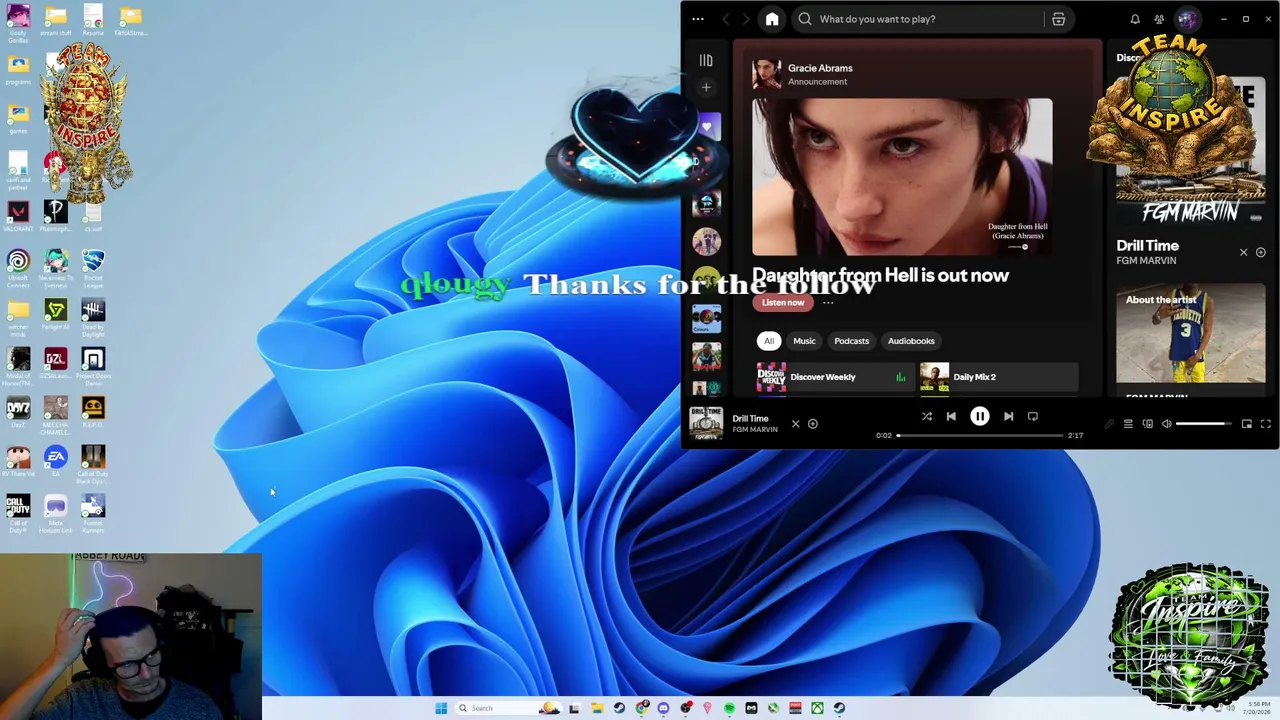Screen dimensions: 1280x720
Task: Open the Discover Weekly playlist card
Action: coord(835,377)
